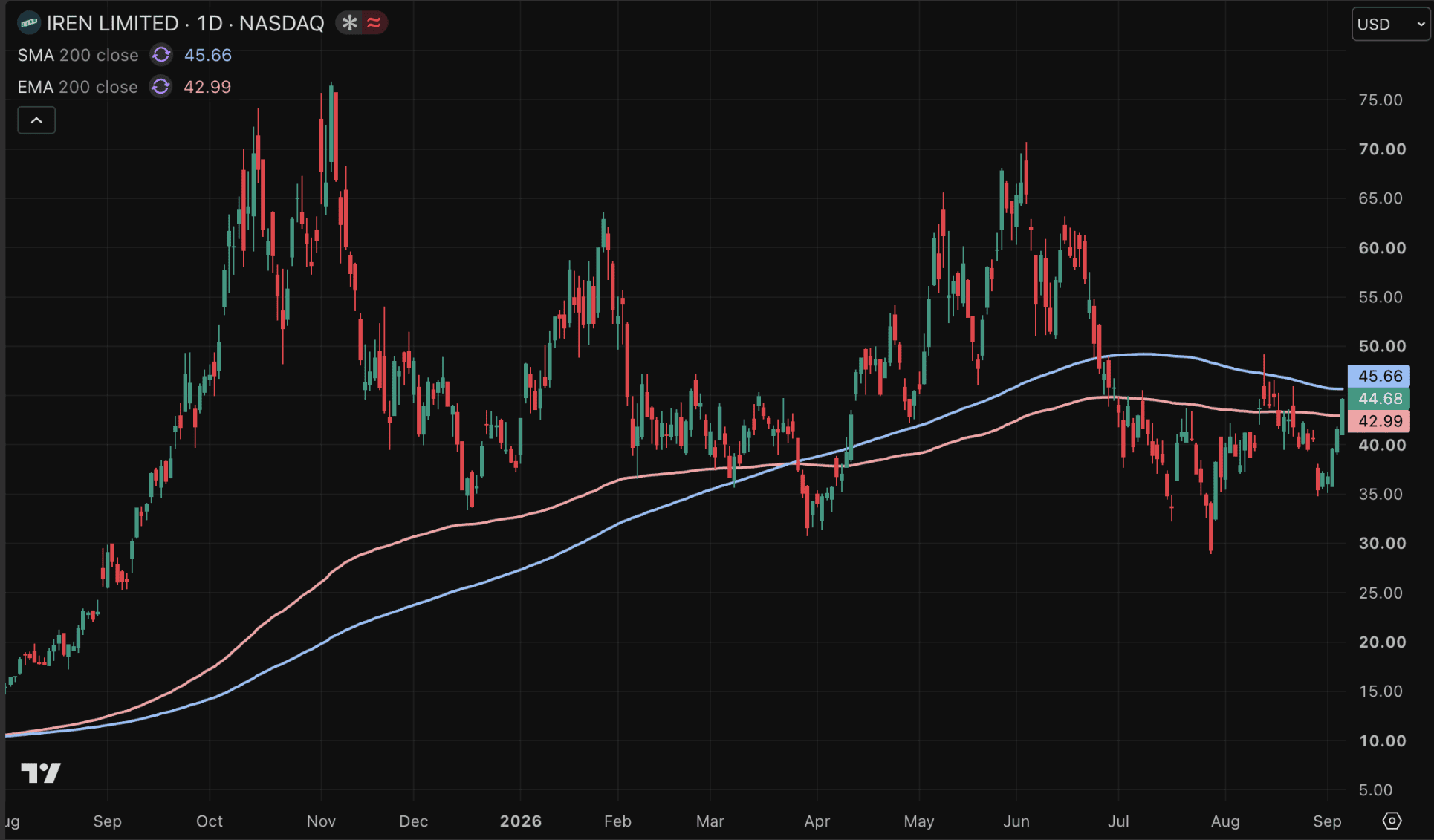The width and height of the screenshot is (1434, 840).
Task: Click the SMA legend value 45.66
Action: click(208, 55)
